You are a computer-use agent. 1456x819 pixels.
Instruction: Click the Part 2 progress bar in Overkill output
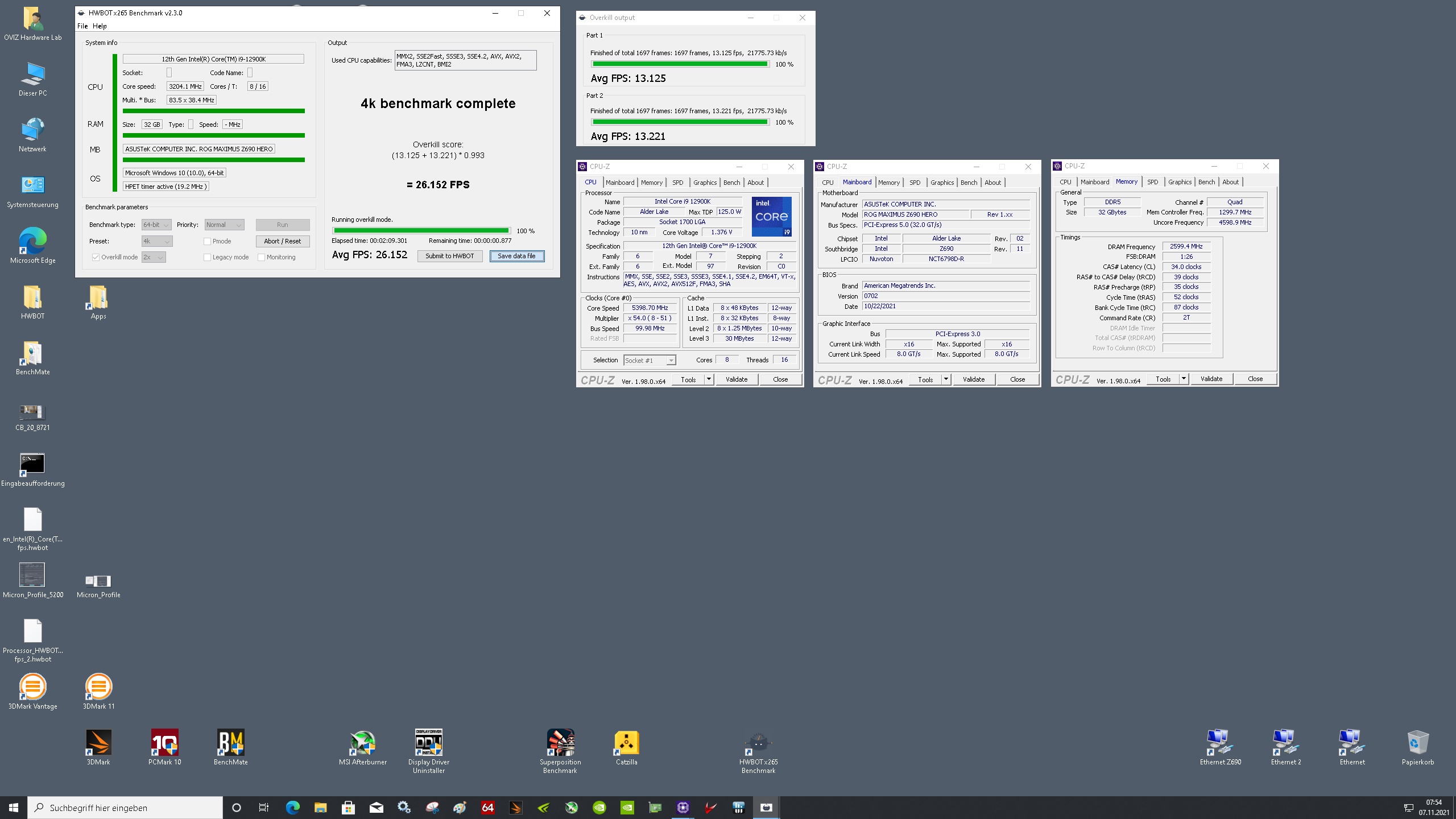(680, 122)
